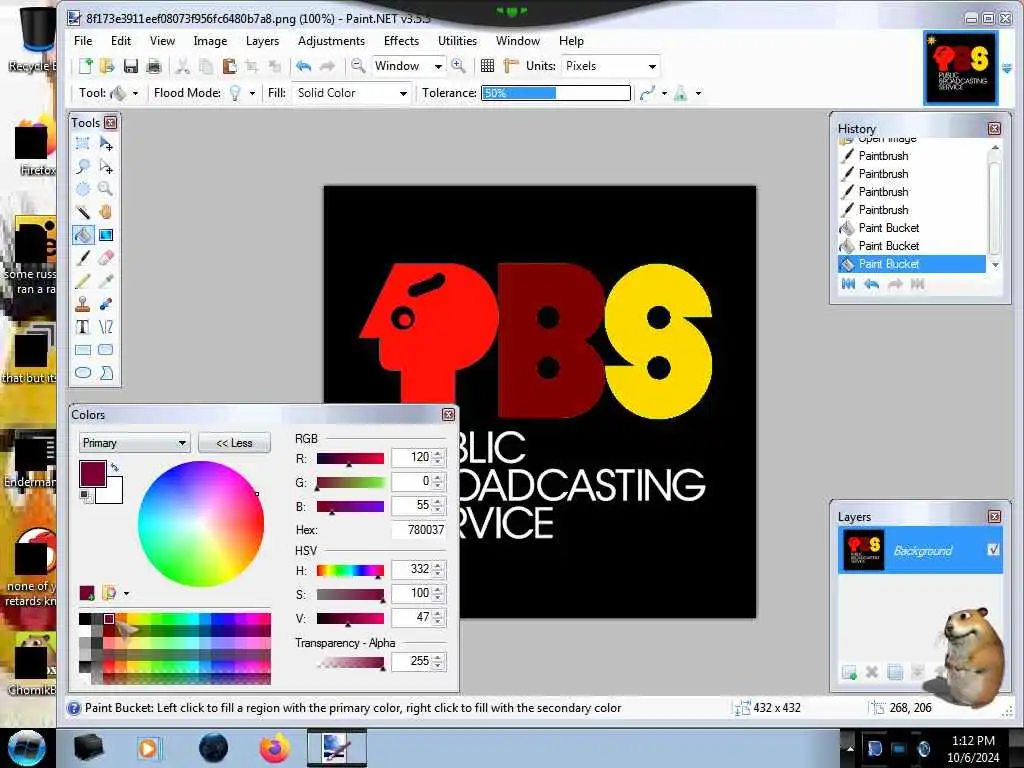Select the Line/Curve tool
Screen dimensions: 1024x768
click(x=106, y=327)
